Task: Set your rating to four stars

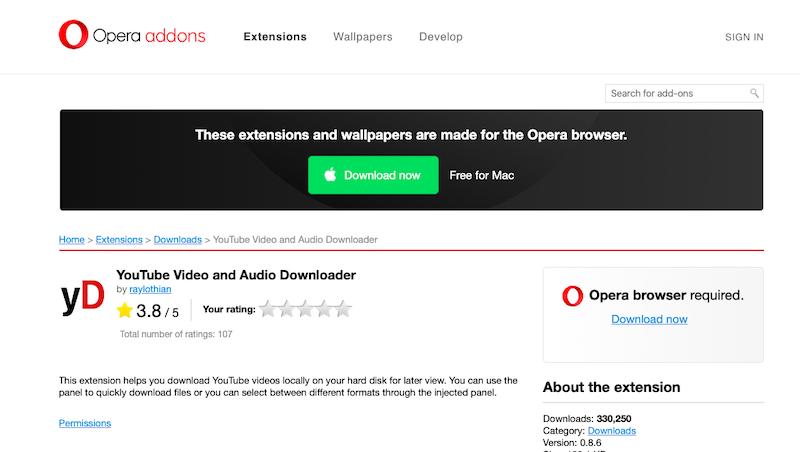Action: pyautogui.click(x=323, y=310)
